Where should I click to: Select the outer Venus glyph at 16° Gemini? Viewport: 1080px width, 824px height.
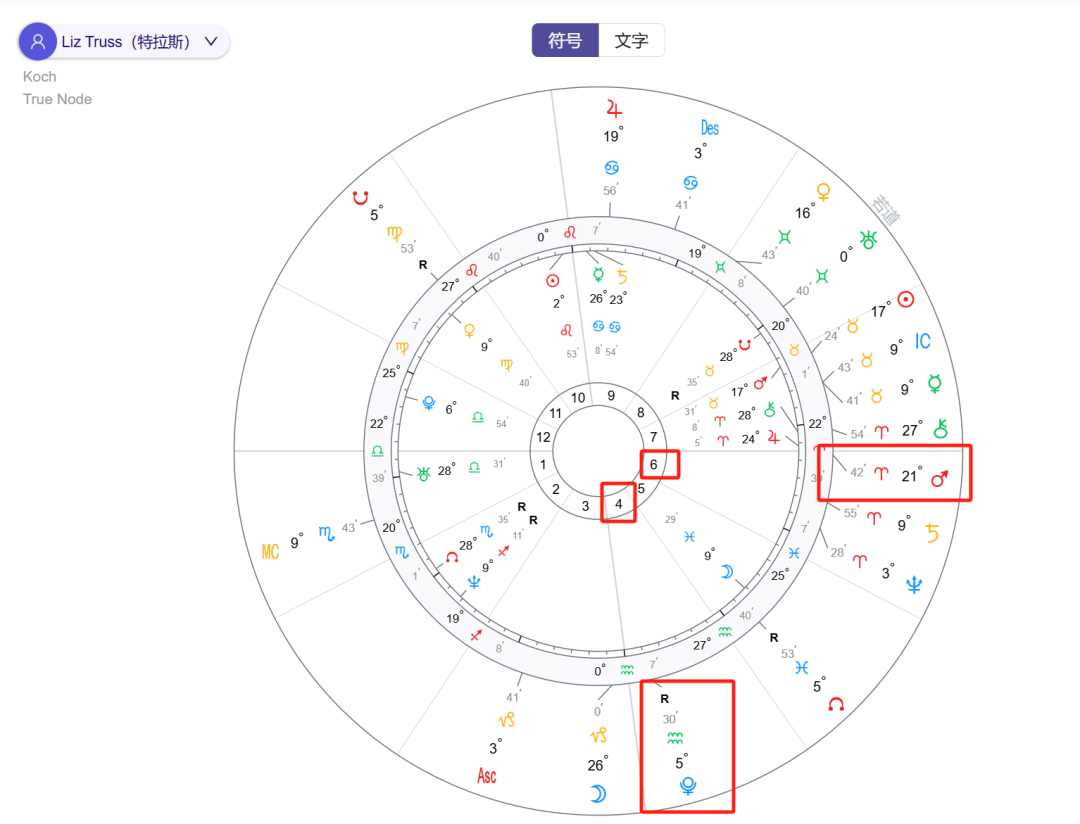click(x=823, y=191)
